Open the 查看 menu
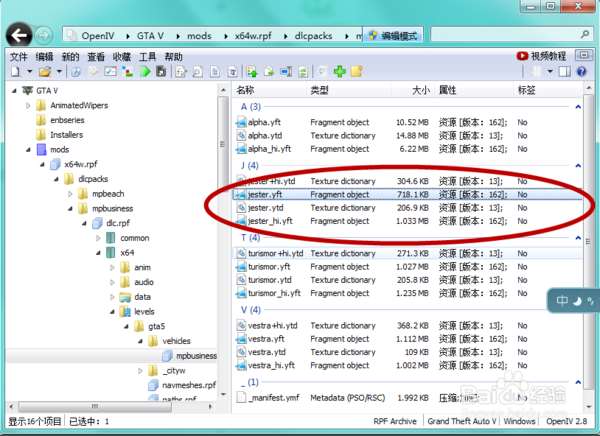 tap(96, 57)
